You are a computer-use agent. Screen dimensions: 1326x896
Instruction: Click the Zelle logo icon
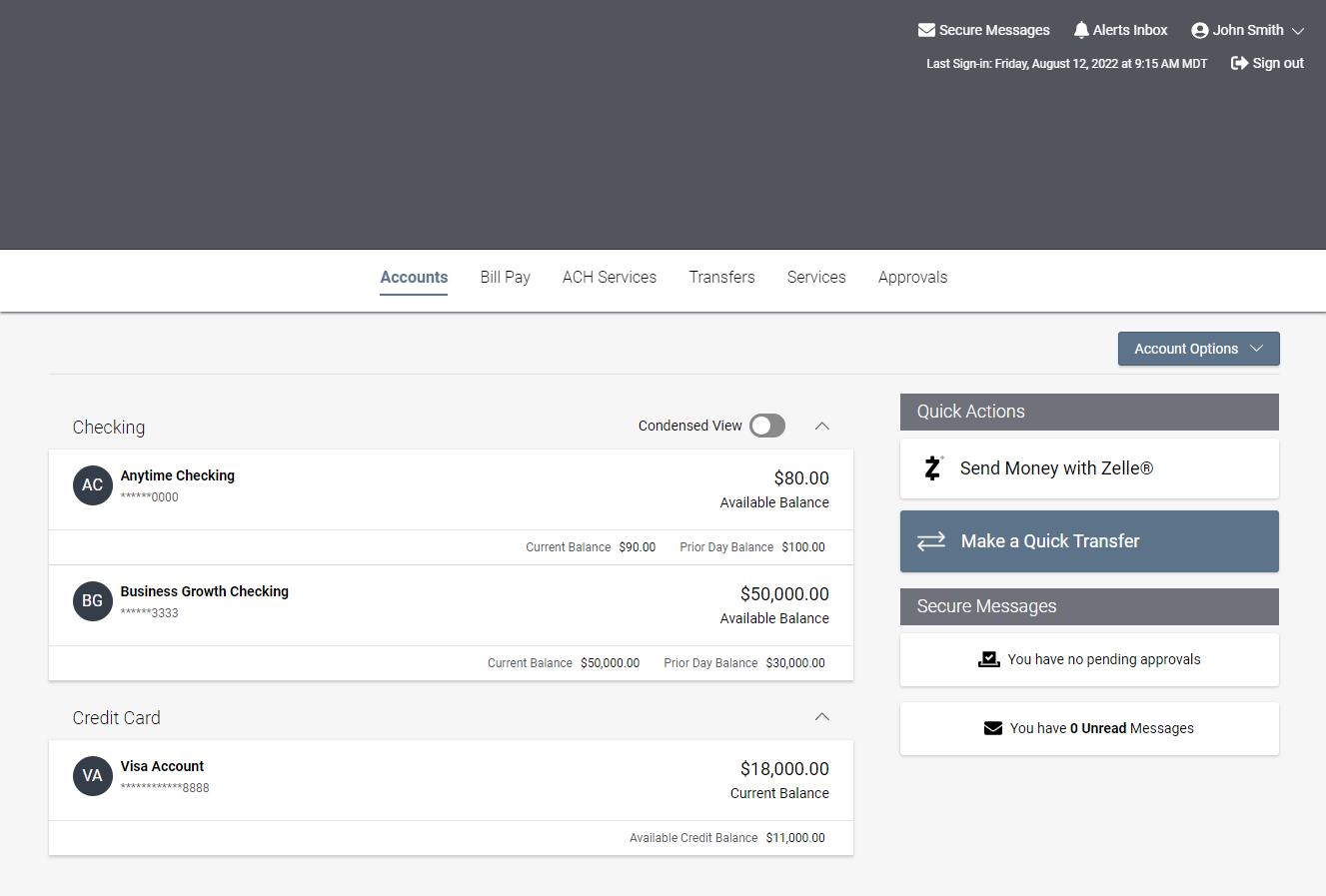933,468
